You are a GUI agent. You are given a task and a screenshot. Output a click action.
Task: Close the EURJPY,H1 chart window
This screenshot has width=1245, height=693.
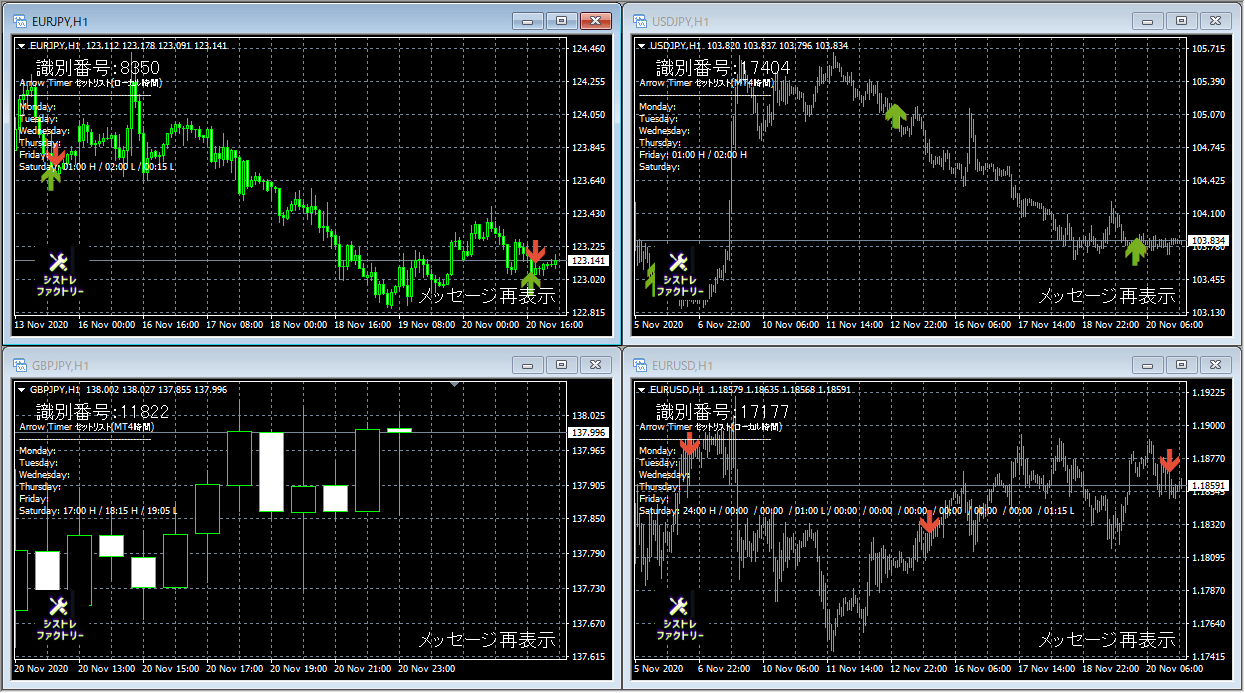[595, 21]
